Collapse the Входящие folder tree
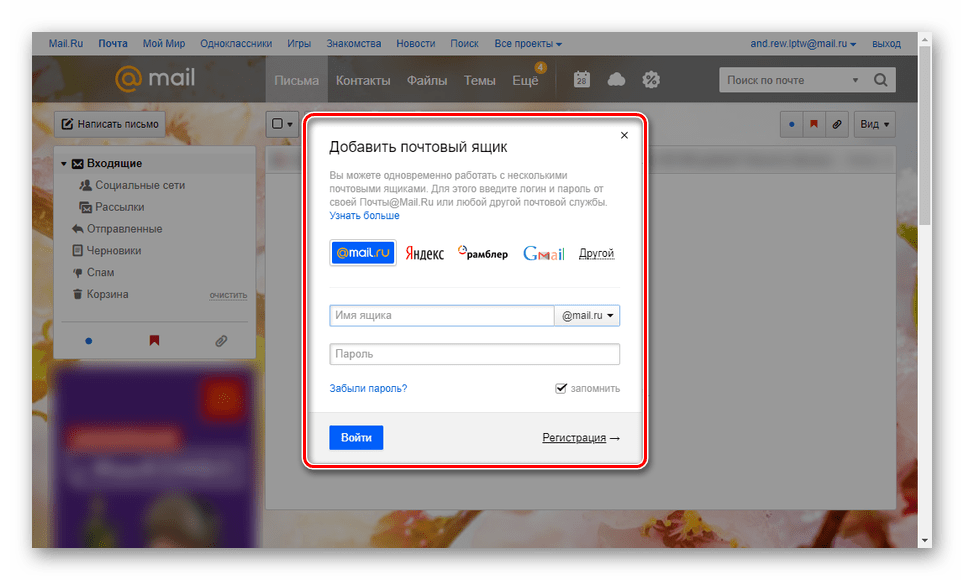The image size is (964, 580). [63, 164]
